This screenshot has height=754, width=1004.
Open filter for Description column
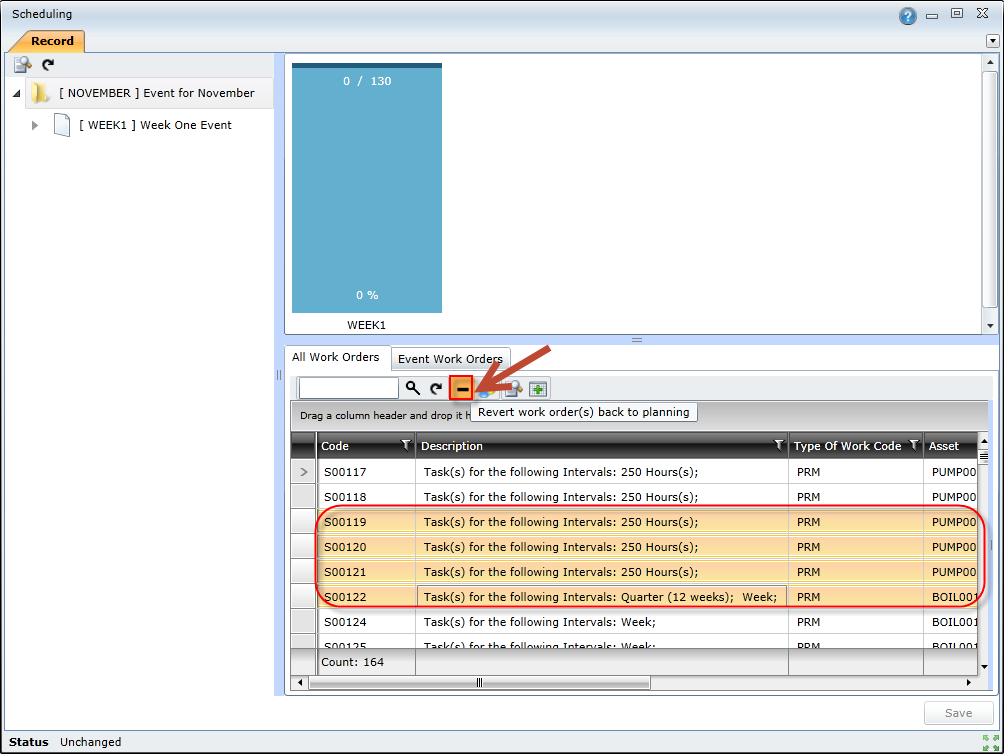point(778,445)
